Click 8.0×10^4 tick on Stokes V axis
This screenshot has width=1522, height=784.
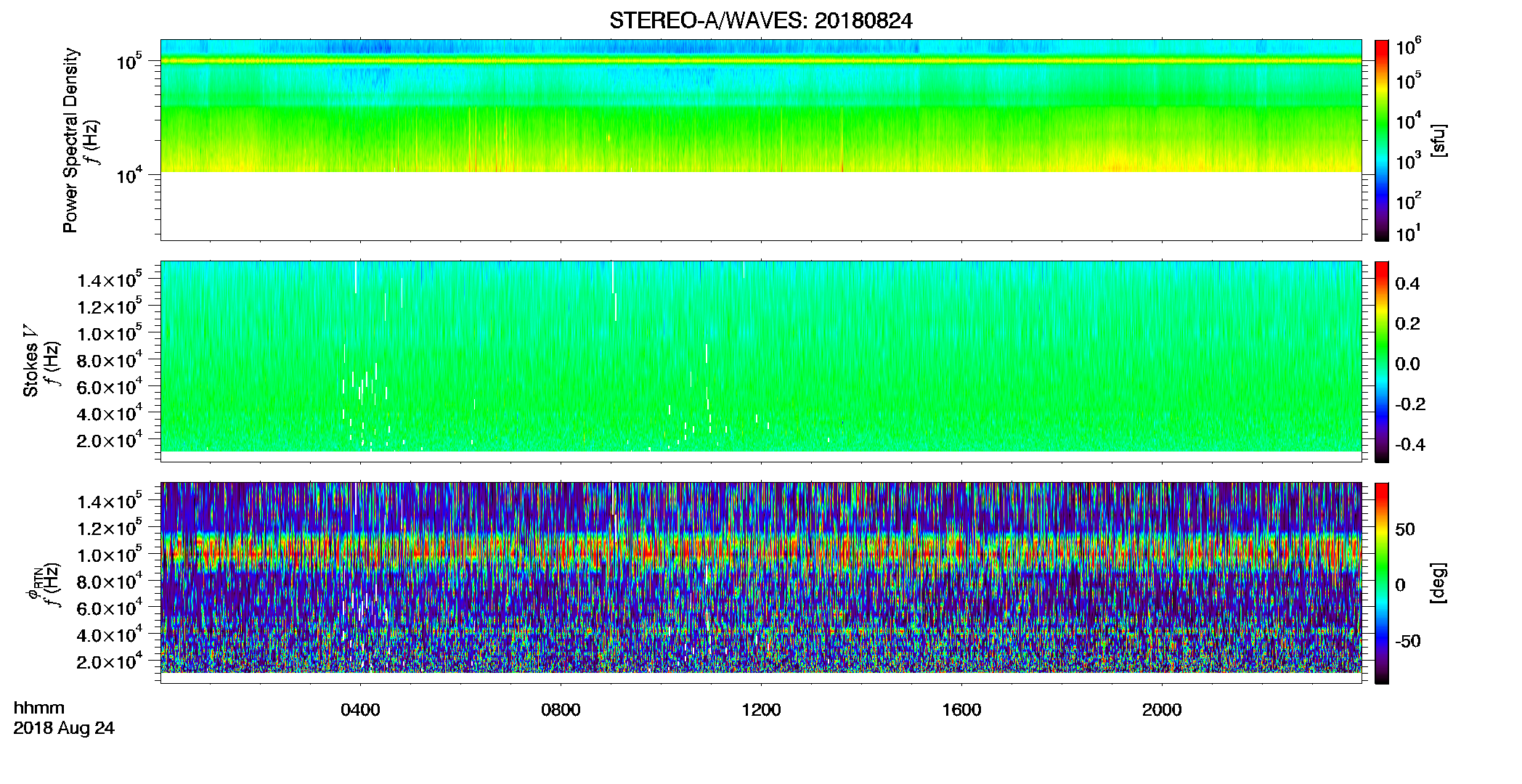tap(110, 359)
